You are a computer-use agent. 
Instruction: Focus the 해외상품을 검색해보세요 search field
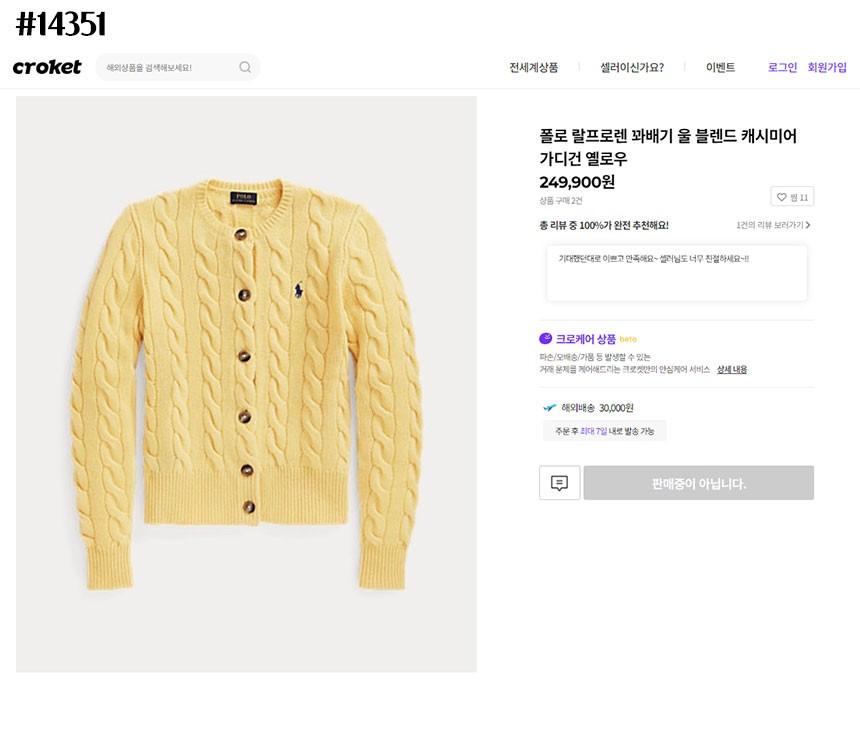pyautogui.click(x=165, y=68)
